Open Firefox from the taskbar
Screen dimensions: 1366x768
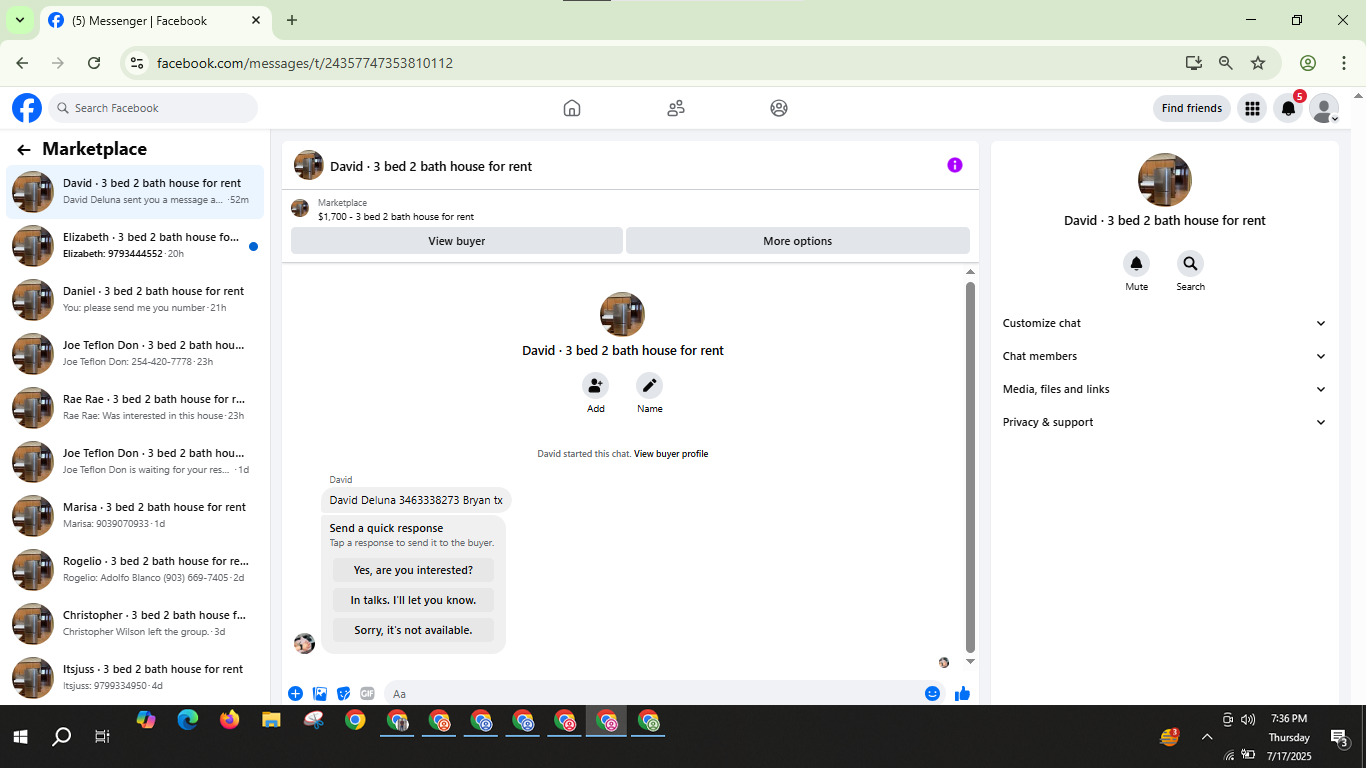(x=230, y=720)
